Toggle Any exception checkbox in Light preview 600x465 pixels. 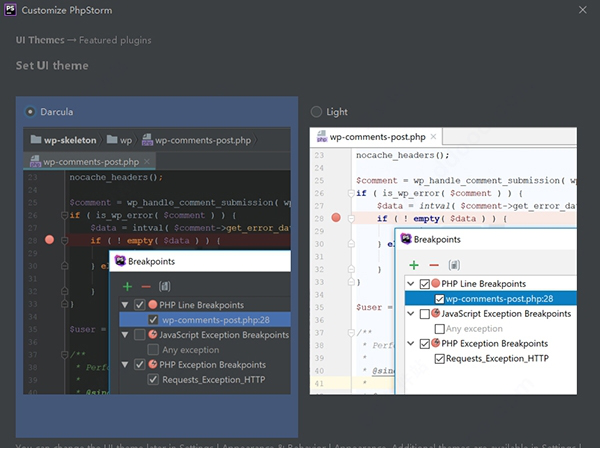pyautogui.click(x=440, y=329)
